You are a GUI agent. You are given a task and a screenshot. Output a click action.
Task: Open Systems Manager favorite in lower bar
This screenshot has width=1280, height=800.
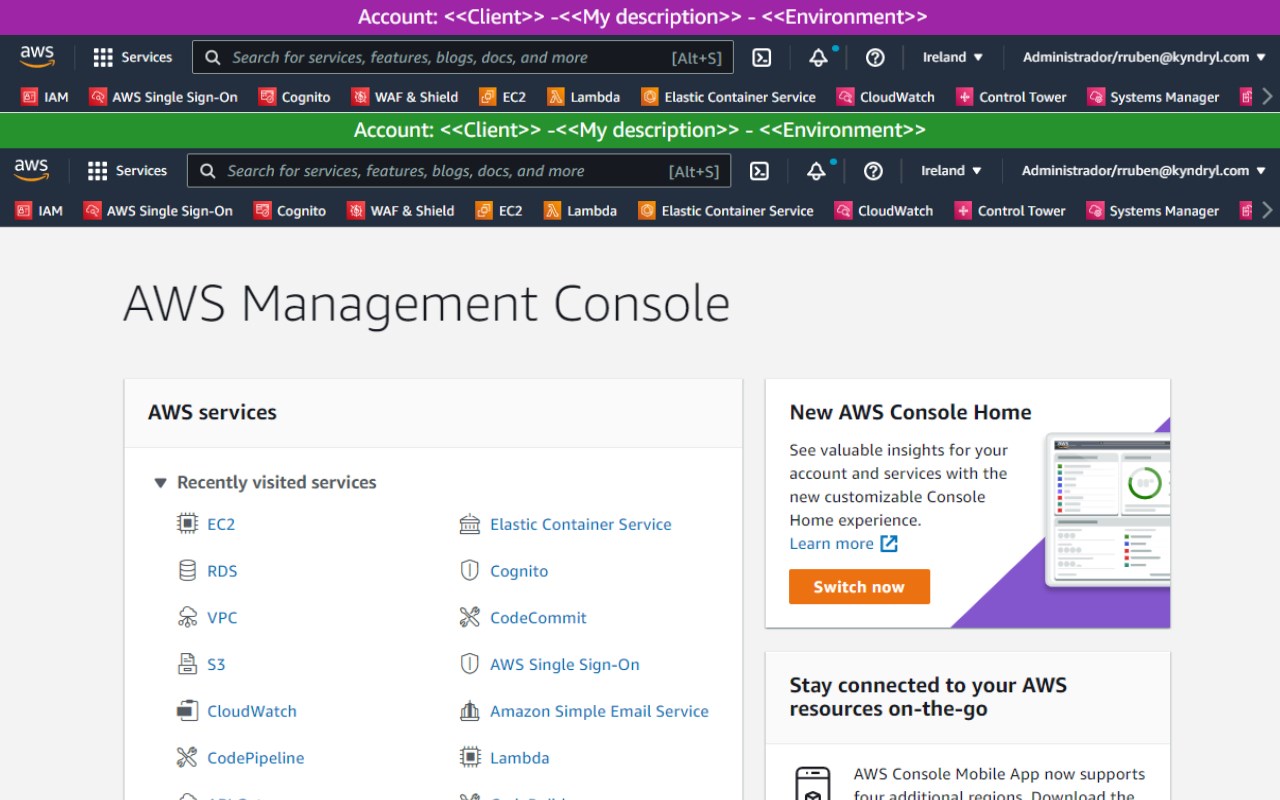tap(1152, 211)
